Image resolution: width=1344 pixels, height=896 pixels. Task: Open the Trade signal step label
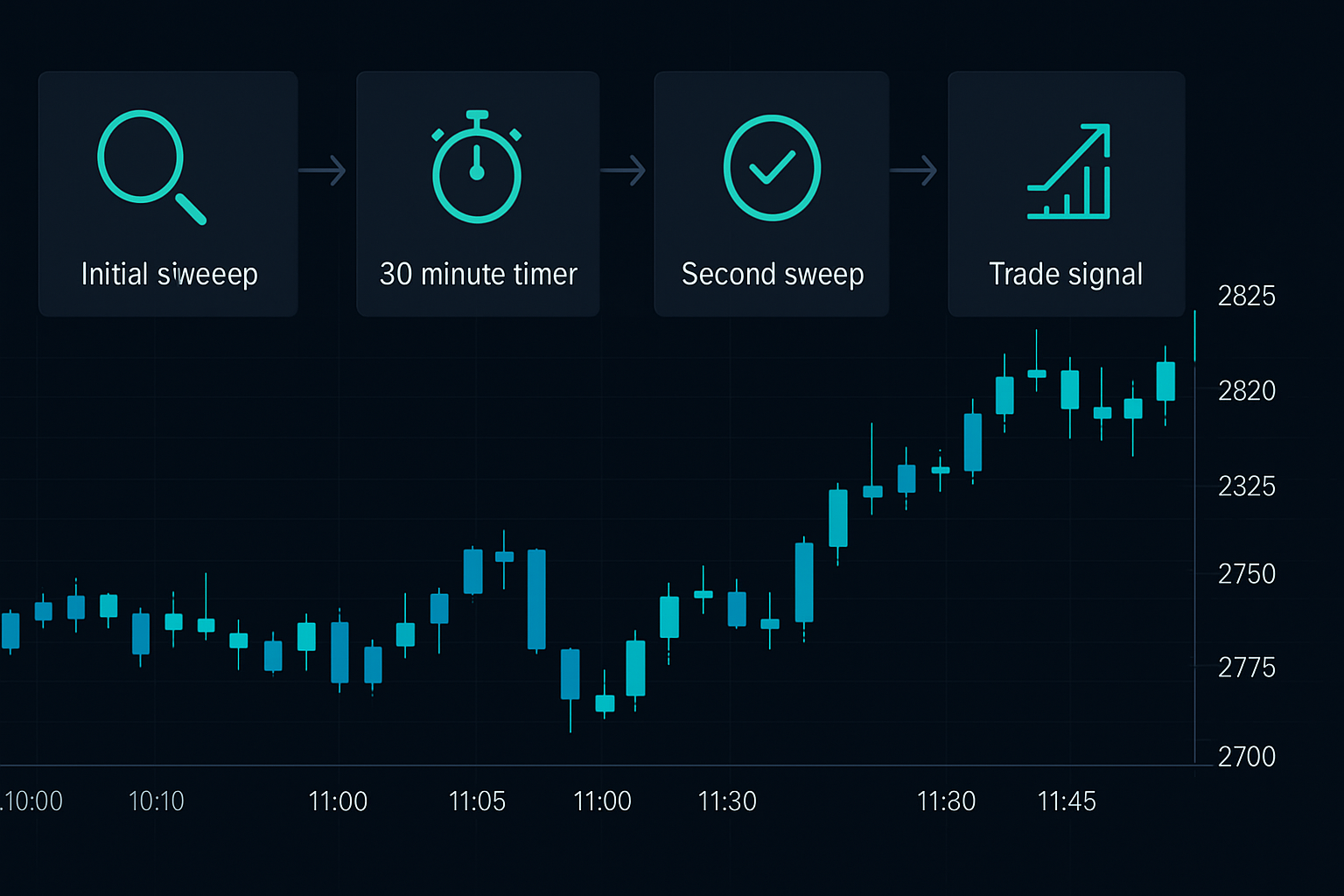(1066, 274)
